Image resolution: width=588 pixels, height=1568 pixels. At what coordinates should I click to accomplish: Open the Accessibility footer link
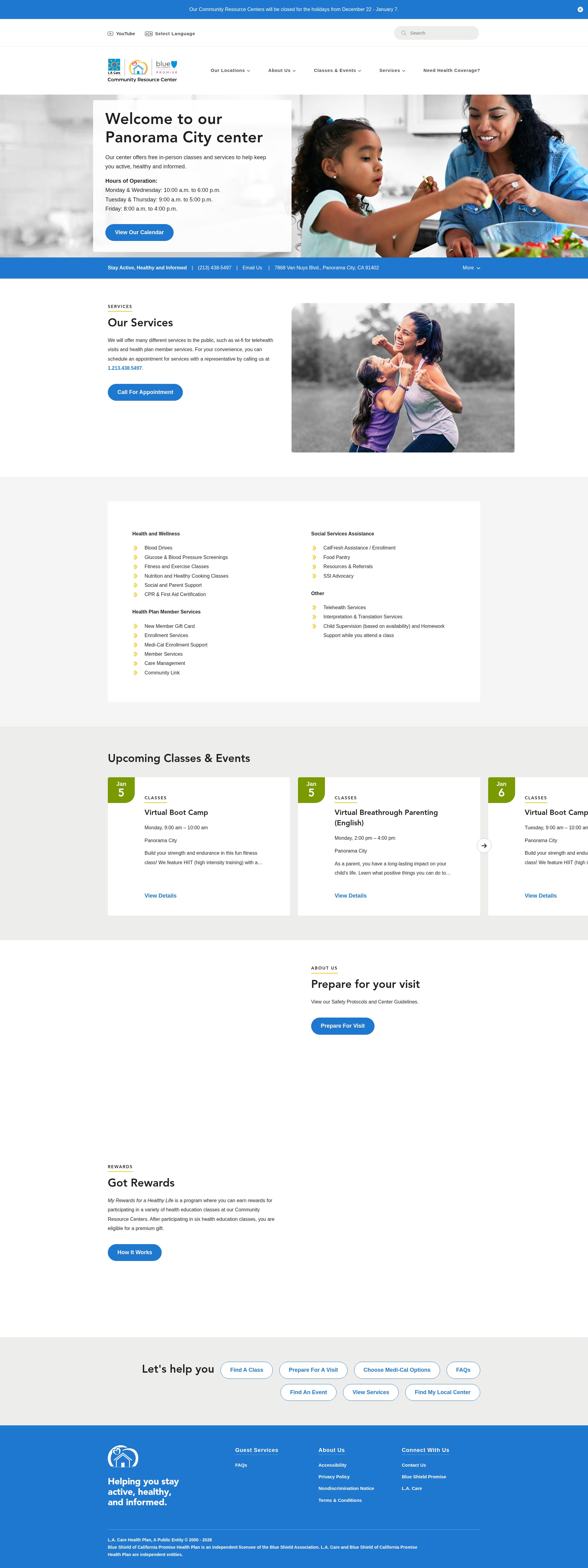[332, 1465]
